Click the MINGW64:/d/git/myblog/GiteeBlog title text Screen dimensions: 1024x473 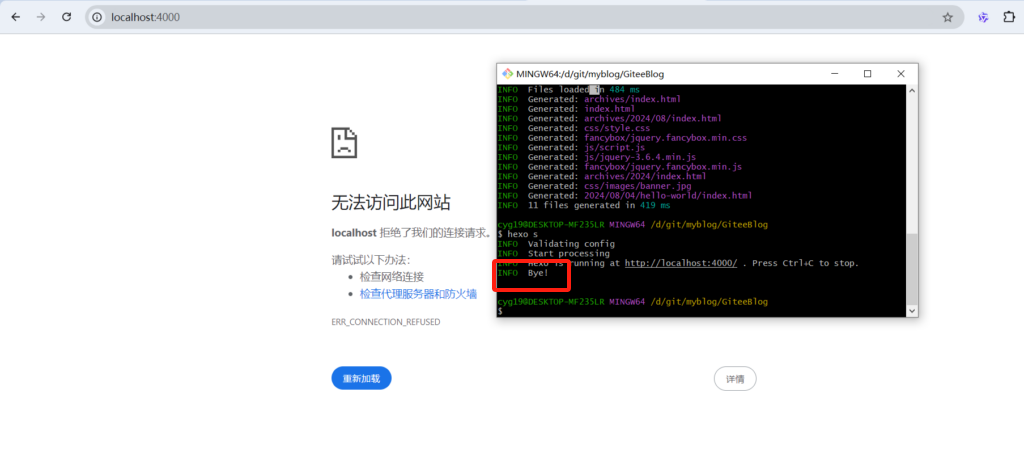tap(590, 74)
